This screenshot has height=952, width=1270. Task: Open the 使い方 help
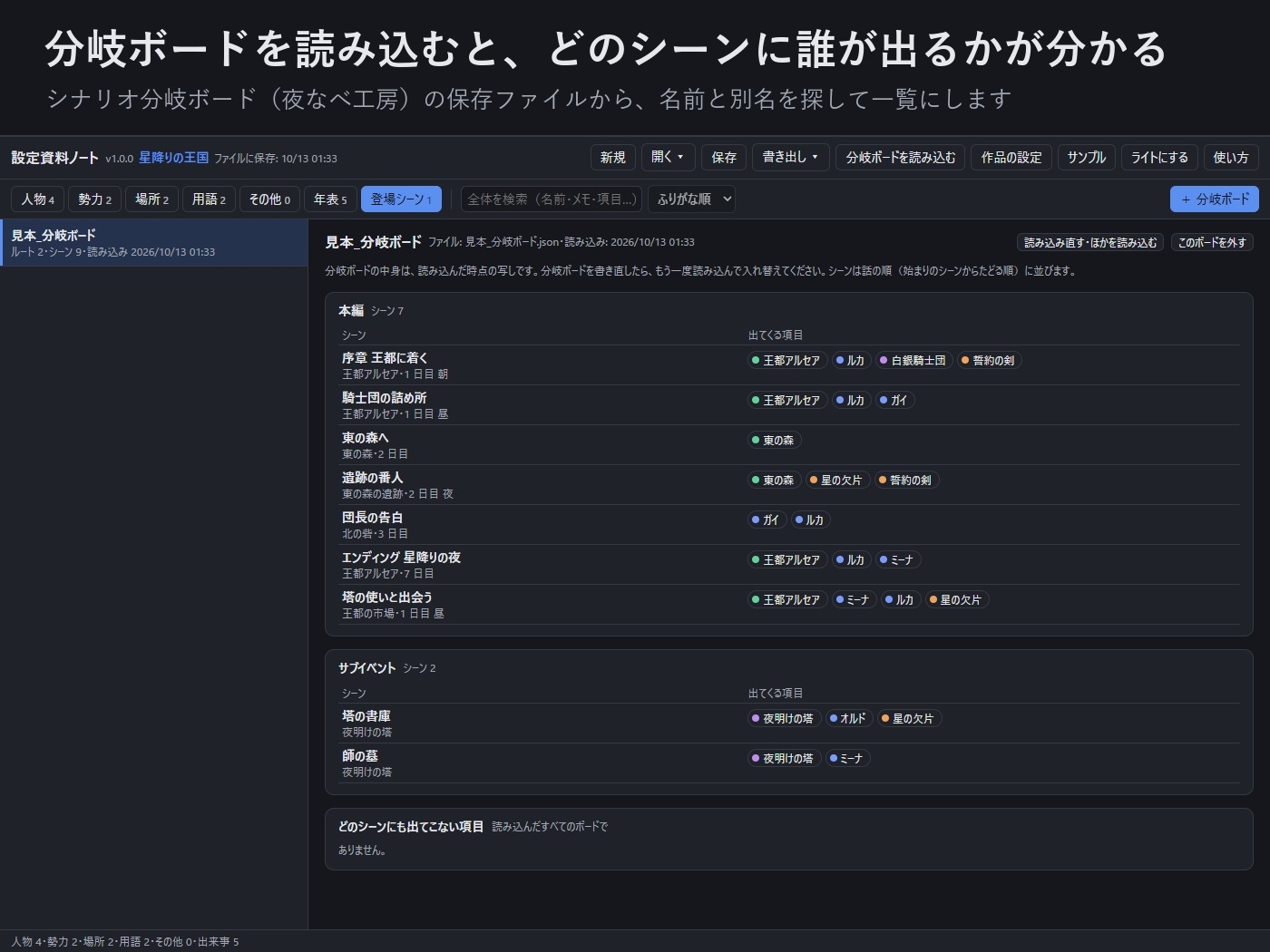(x=1231, y=158)
